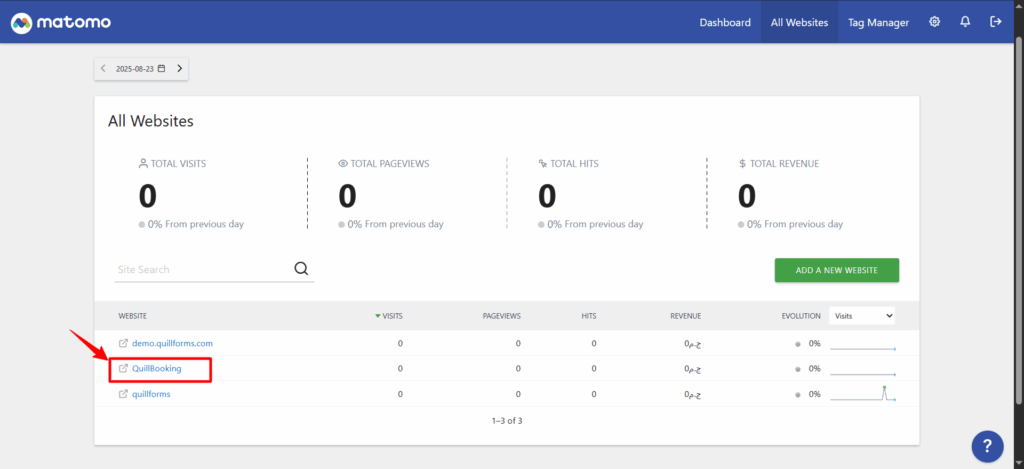The height and width of the screenshot is (469, 1024).
Task: Click the Add a New Website button
Action: pyautogui.click(x=836, y=270)
